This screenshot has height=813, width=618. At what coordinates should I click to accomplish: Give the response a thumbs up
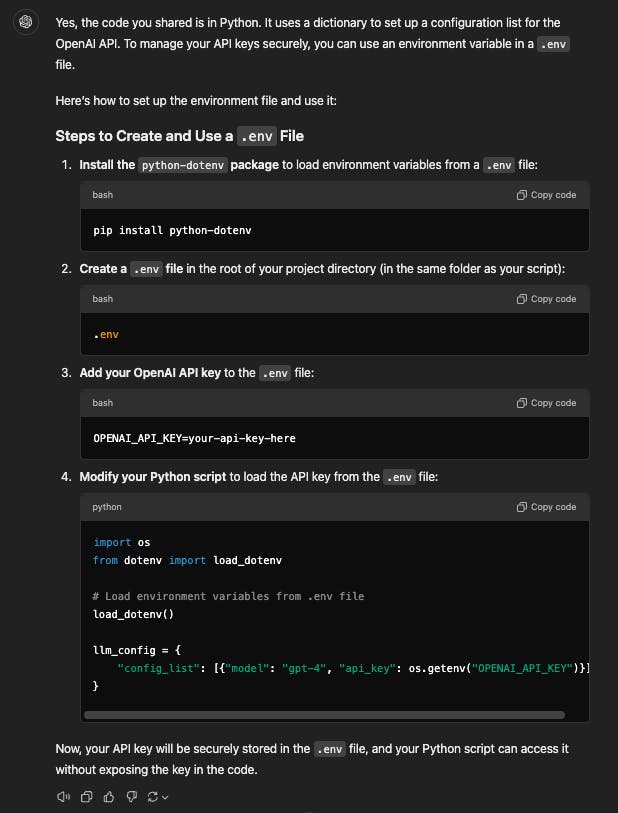[108, 796]
